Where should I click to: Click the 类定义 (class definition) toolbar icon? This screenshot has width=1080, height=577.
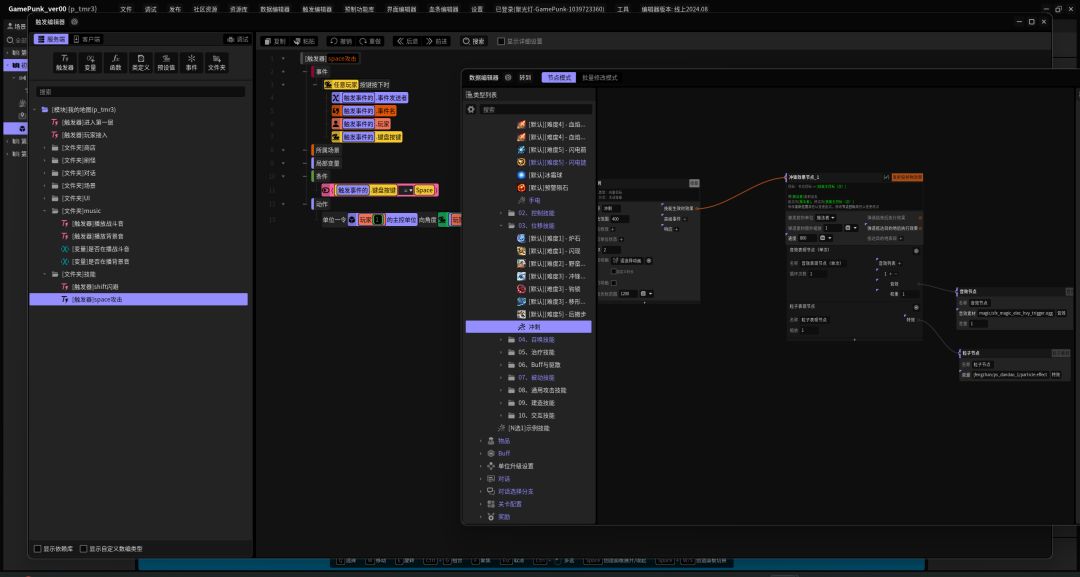141,62
